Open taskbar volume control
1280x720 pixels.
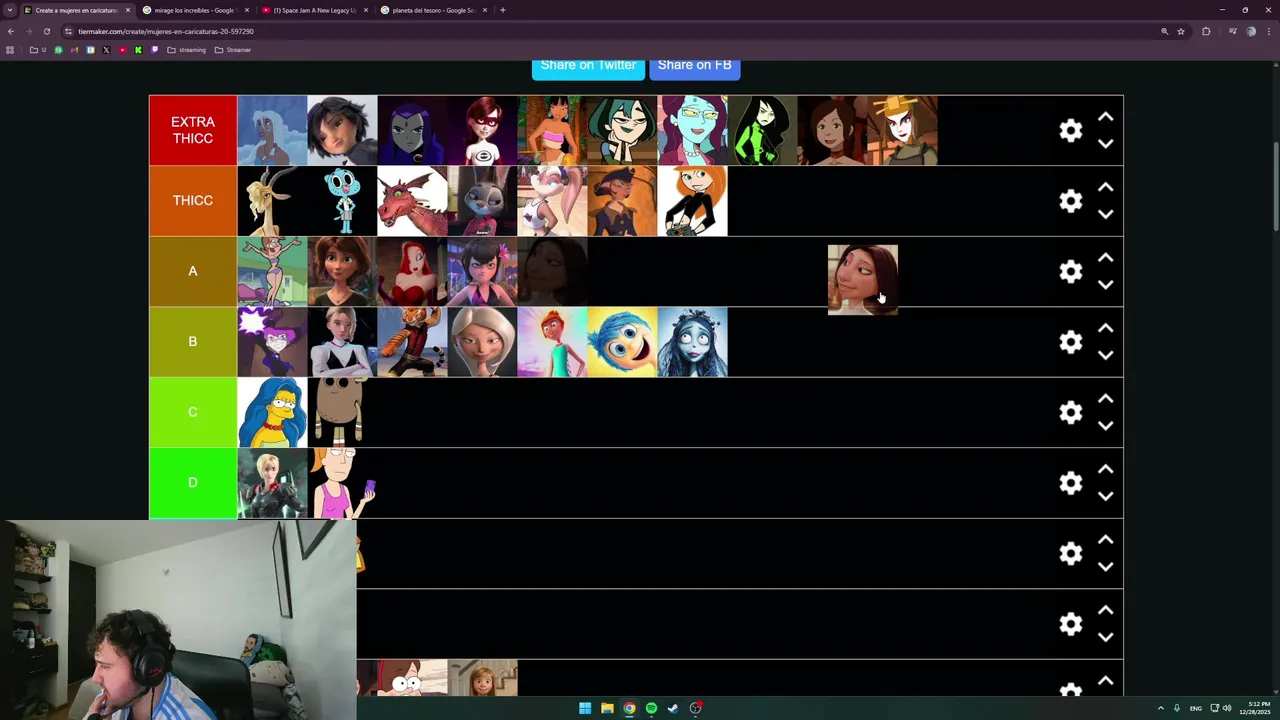click(x=1227, y=708)
